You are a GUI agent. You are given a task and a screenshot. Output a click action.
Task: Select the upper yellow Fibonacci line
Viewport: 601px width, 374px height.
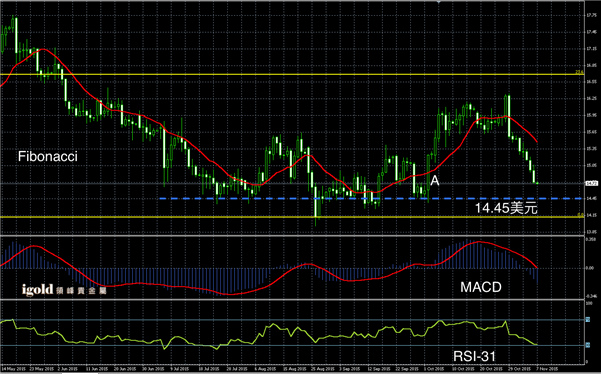pyautogui.click(x=292, y=74)
